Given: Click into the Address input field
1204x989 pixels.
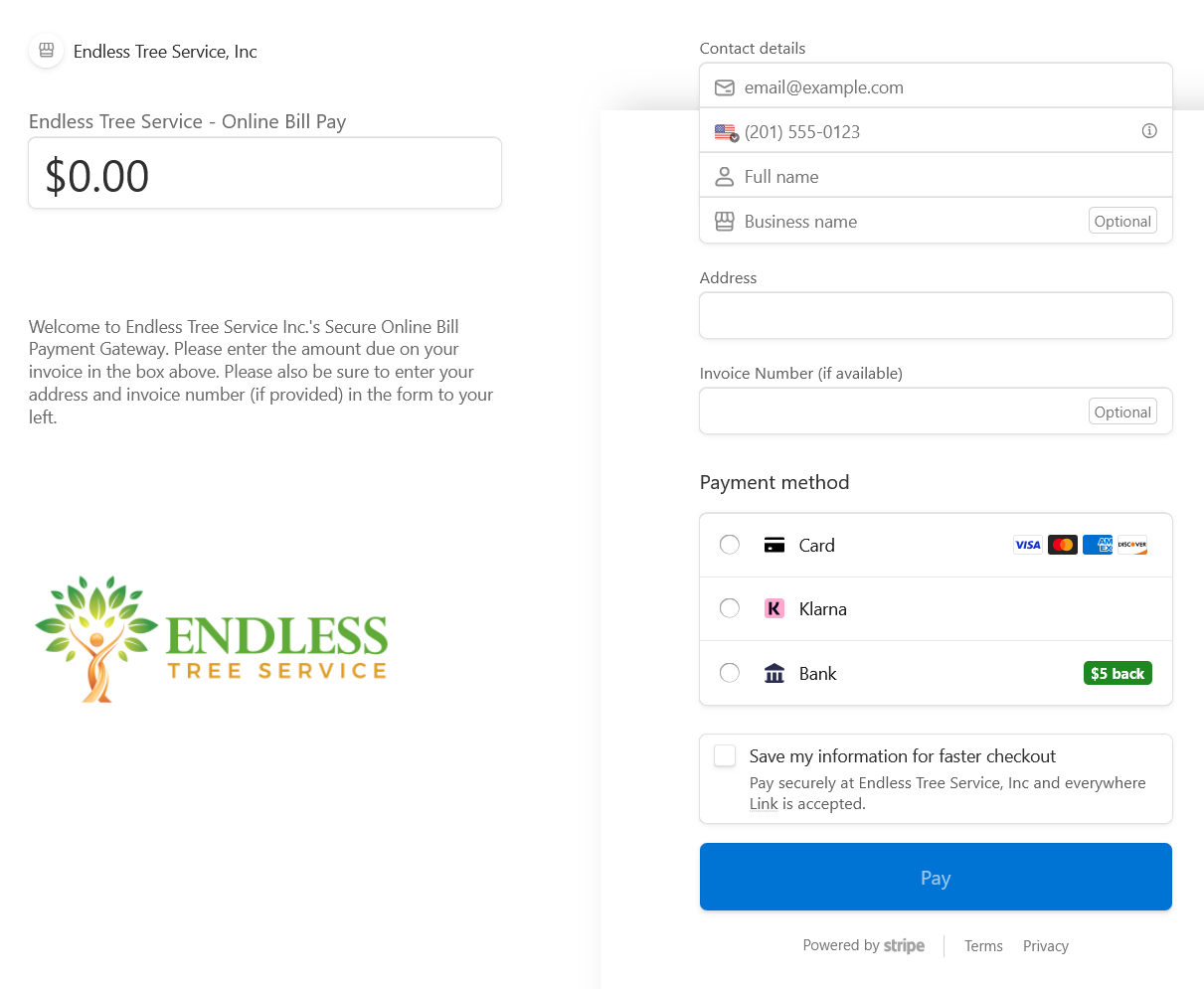Looking at the screenshot, I should [936, 315].
